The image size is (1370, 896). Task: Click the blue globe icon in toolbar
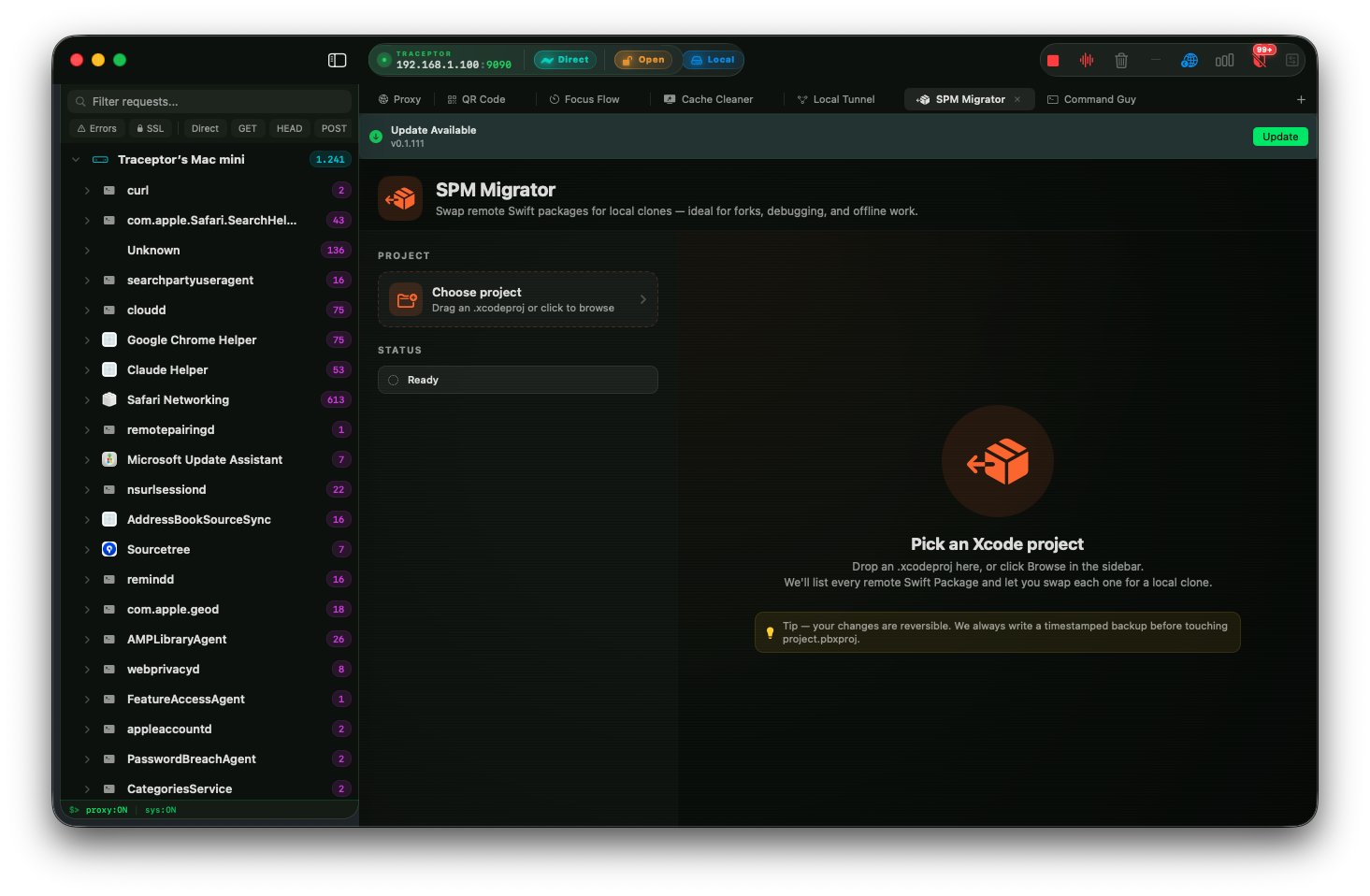pyautogui.click(x=1190, y=61)
